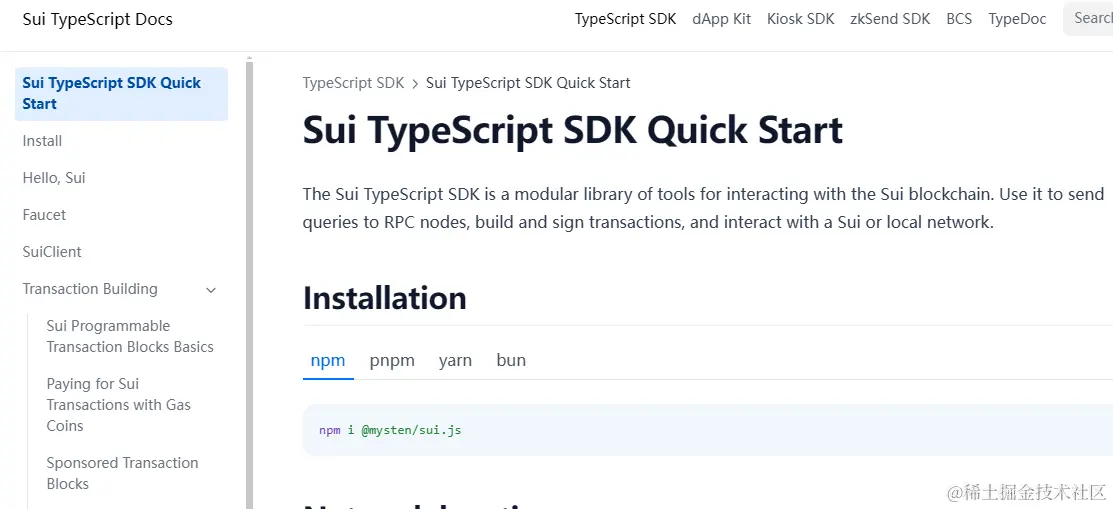Screen dimensions: 1113x509
Task: Go to Kiosk SDK section
Action: (801, 19)
